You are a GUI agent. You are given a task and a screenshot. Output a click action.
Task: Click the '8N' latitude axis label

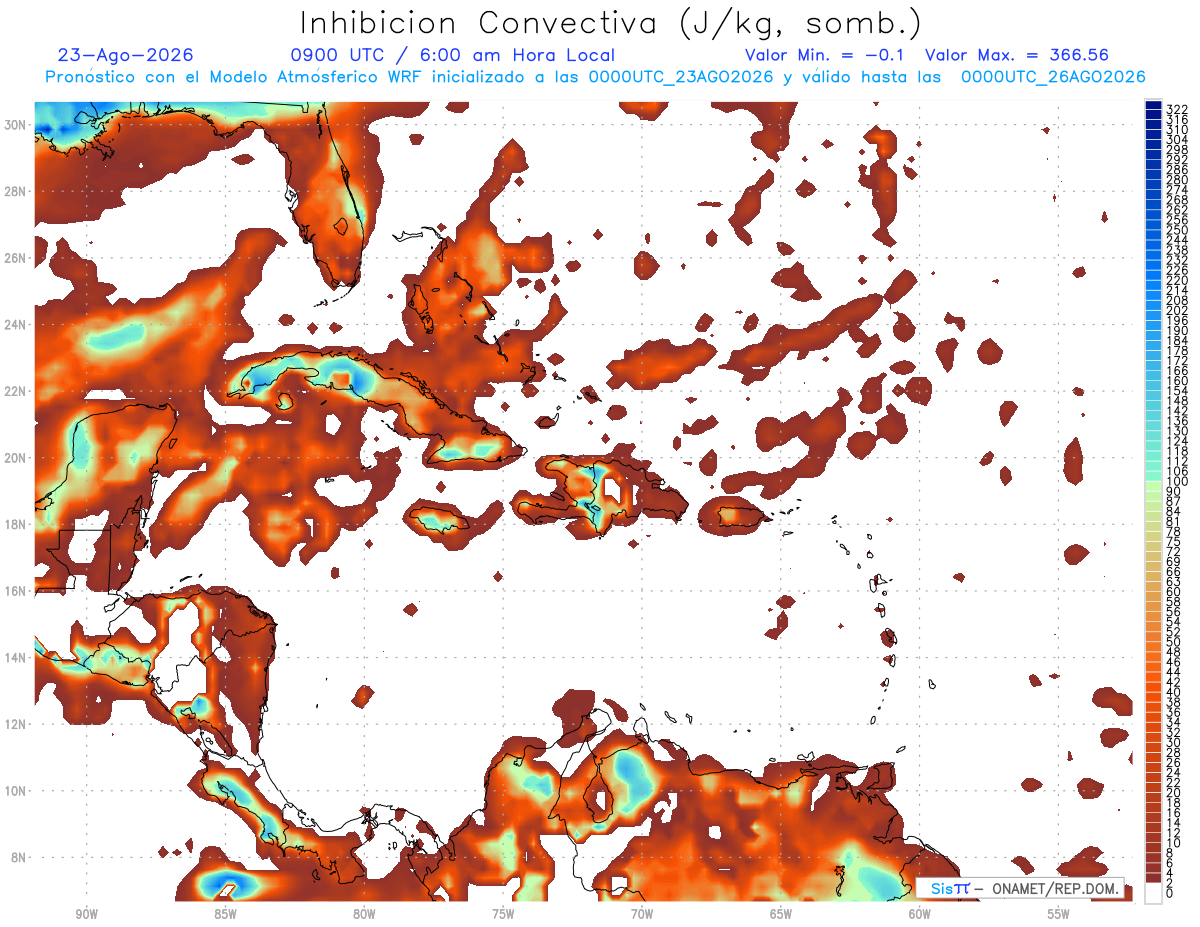coord(18,857)
